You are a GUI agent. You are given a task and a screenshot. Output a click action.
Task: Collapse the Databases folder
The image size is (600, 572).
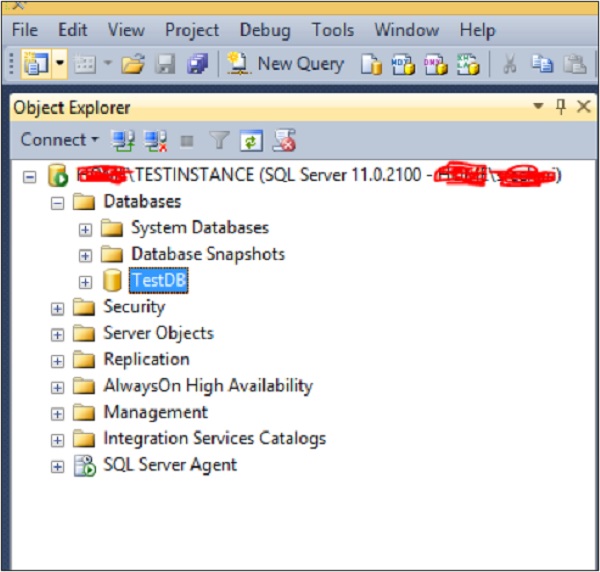(x=58, y=203)
